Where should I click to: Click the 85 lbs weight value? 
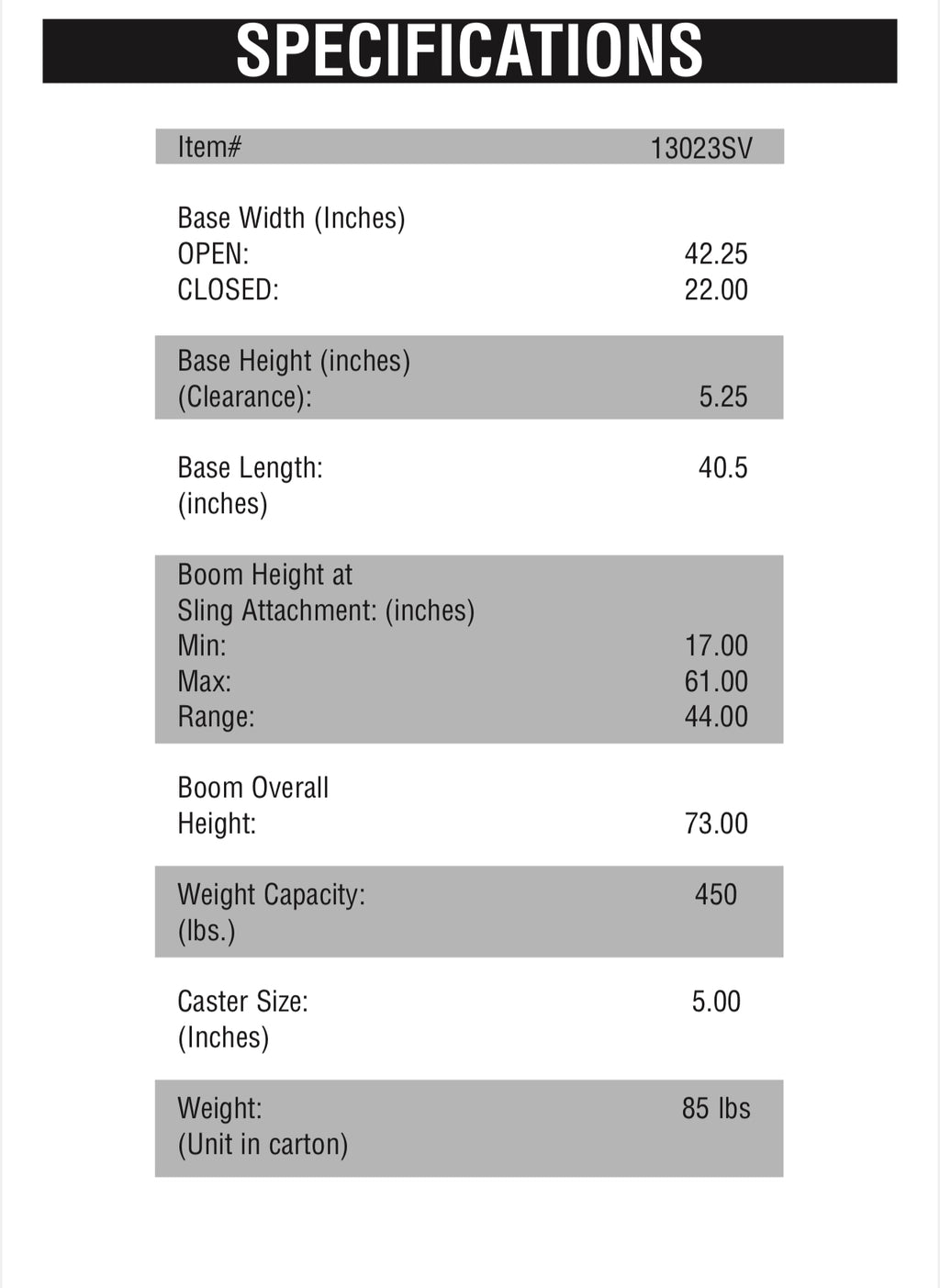[x=716, y=1109]
